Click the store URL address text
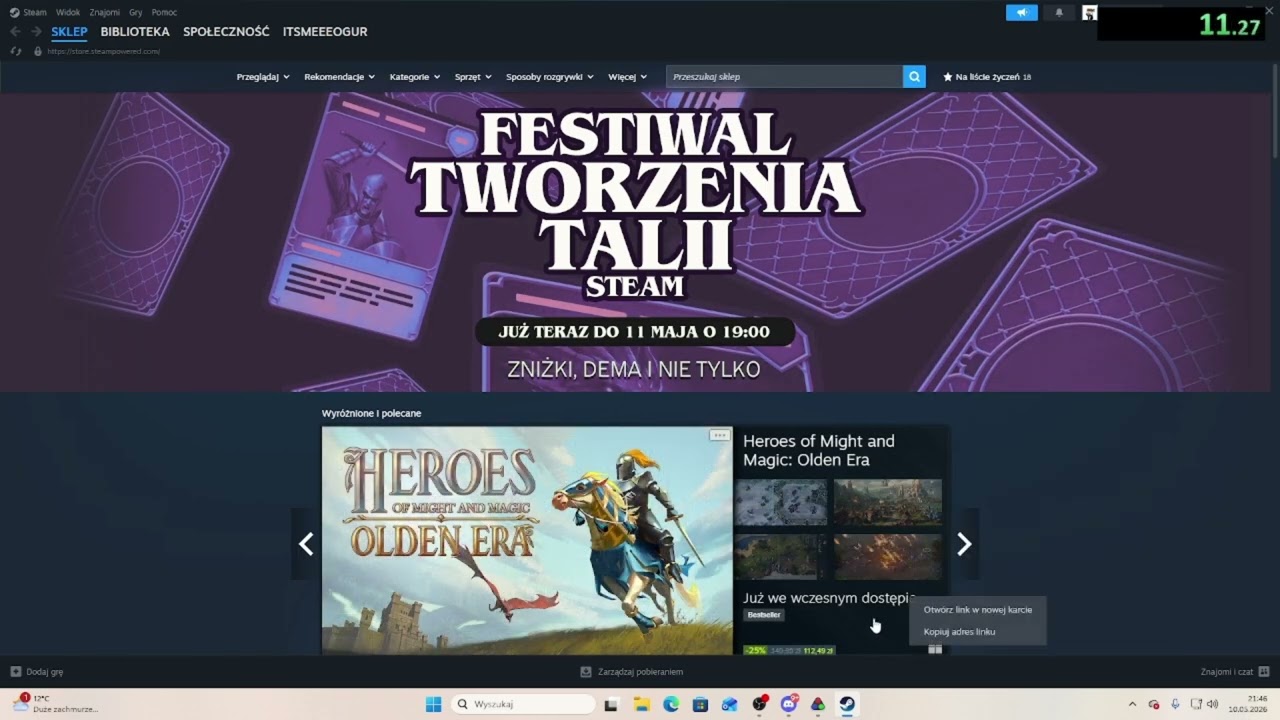Viewport: 1280px width, 720px height. coord(103,51)
